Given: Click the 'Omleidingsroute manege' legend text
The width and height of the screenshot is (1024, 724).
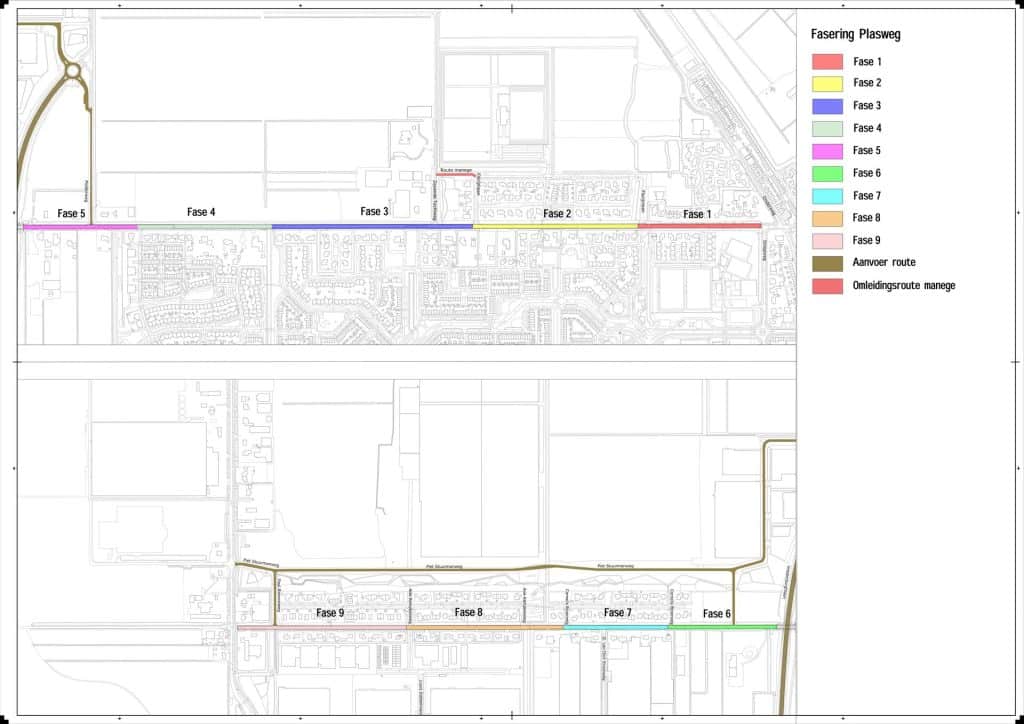Looking at the screenshot, I should 904,285.
